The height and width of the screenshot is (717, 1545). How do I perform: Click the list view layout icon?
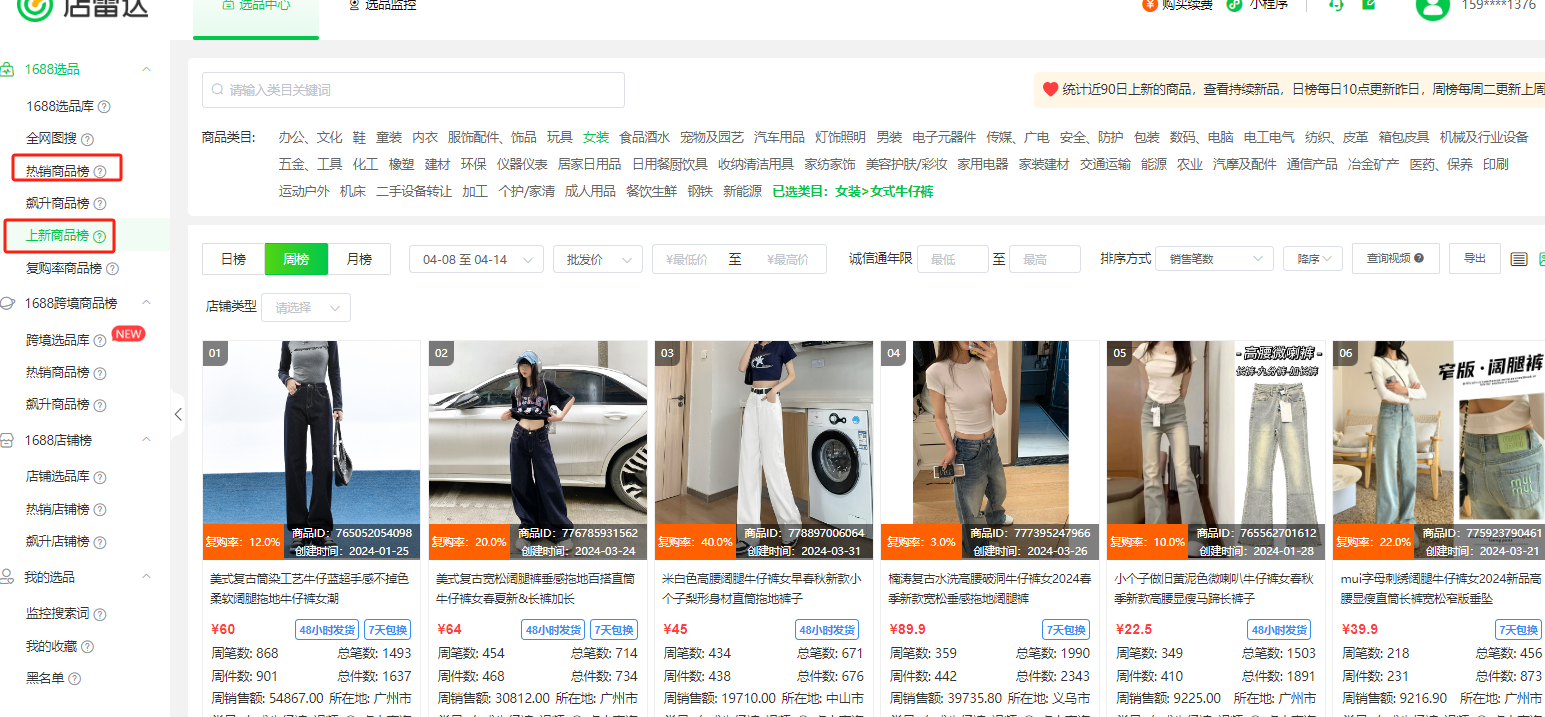(x=1518, y=259)
